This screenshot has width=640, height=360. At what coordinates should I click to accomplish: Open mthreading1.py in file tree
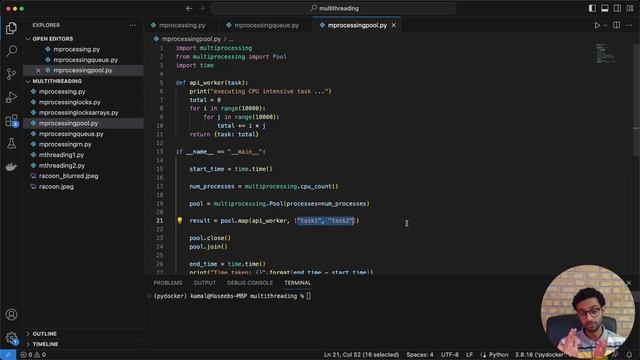coord(83,155)
